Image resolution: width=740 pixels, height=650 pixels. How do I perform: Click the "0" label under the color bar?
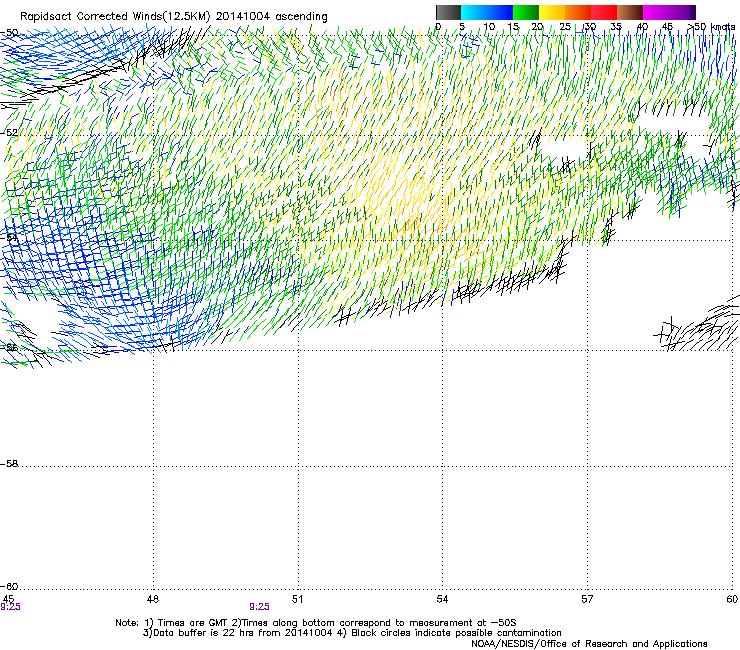pos(438,26)
